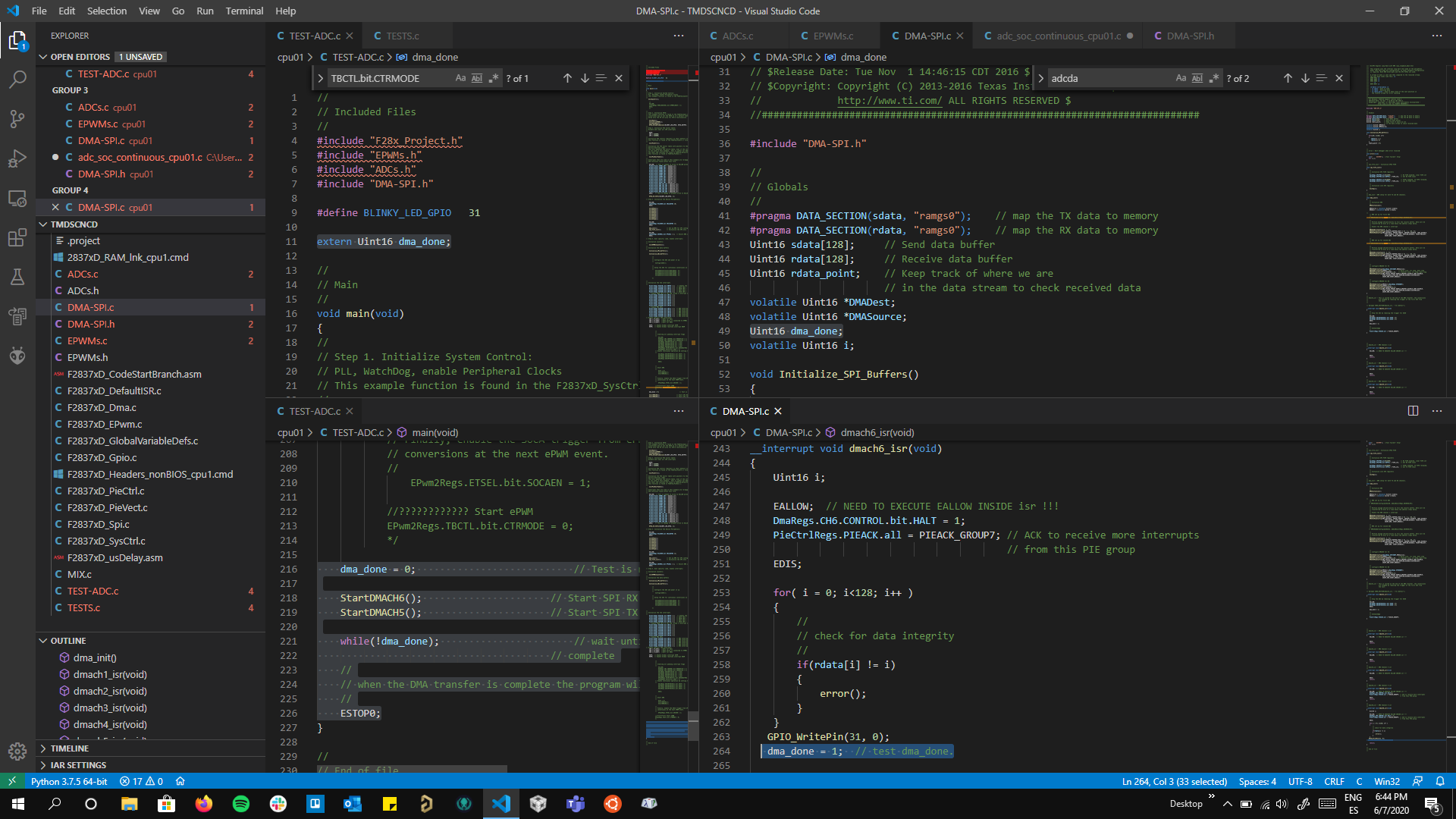Open the Run and Debug view

[x=17, y=159]
